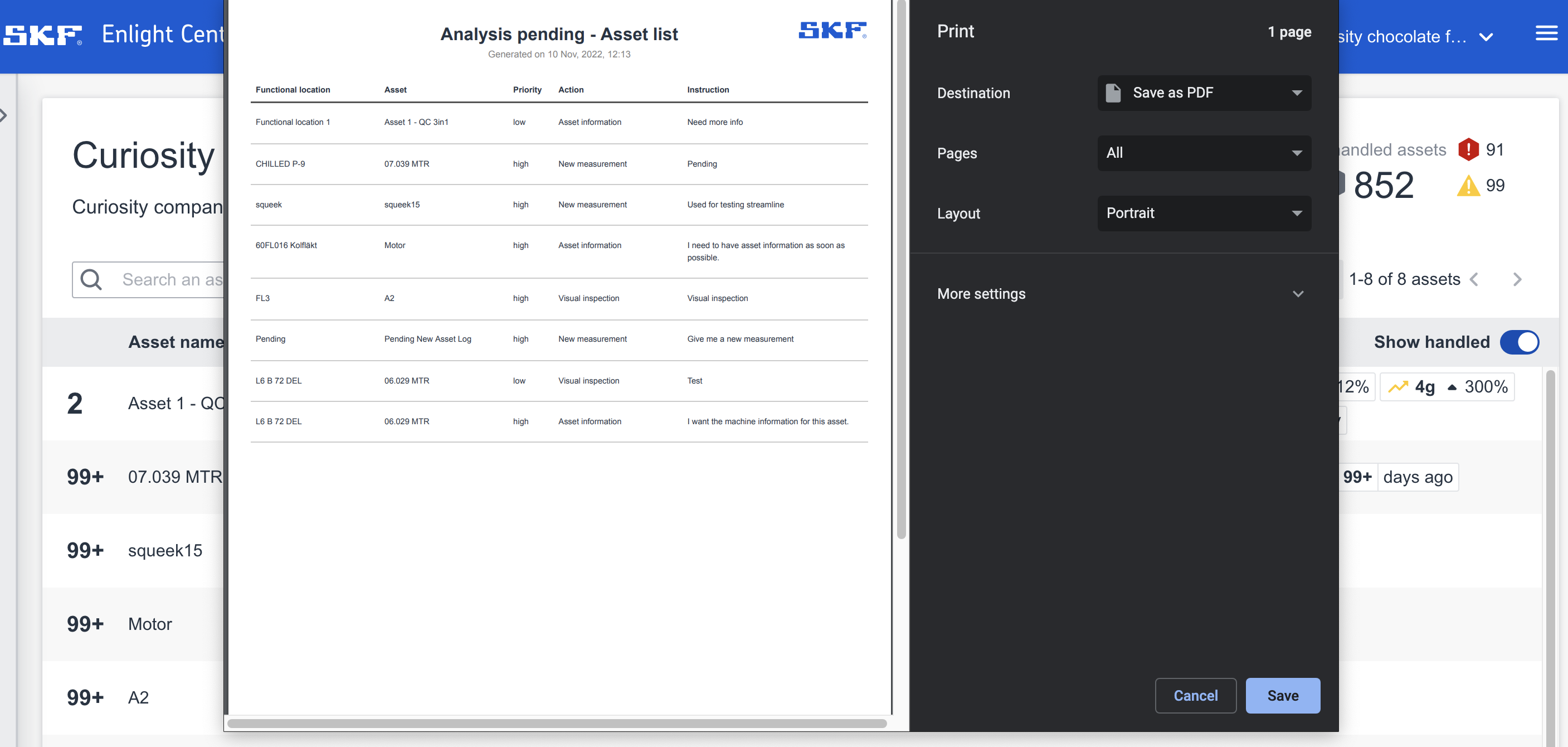Click the SKF logo in the blue header

(x=42, y=35)
